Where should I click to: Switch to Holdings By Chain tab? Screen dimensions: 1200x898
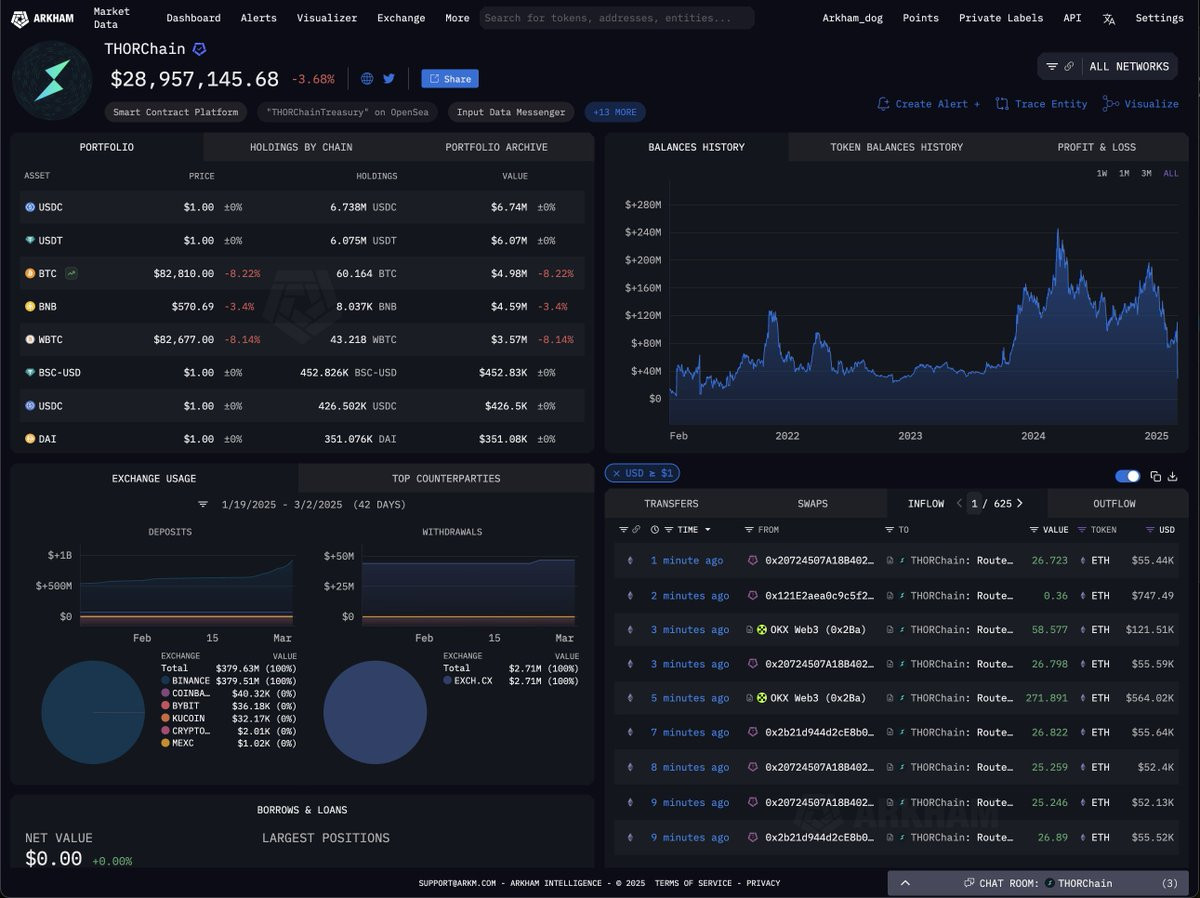pos(301,147)
